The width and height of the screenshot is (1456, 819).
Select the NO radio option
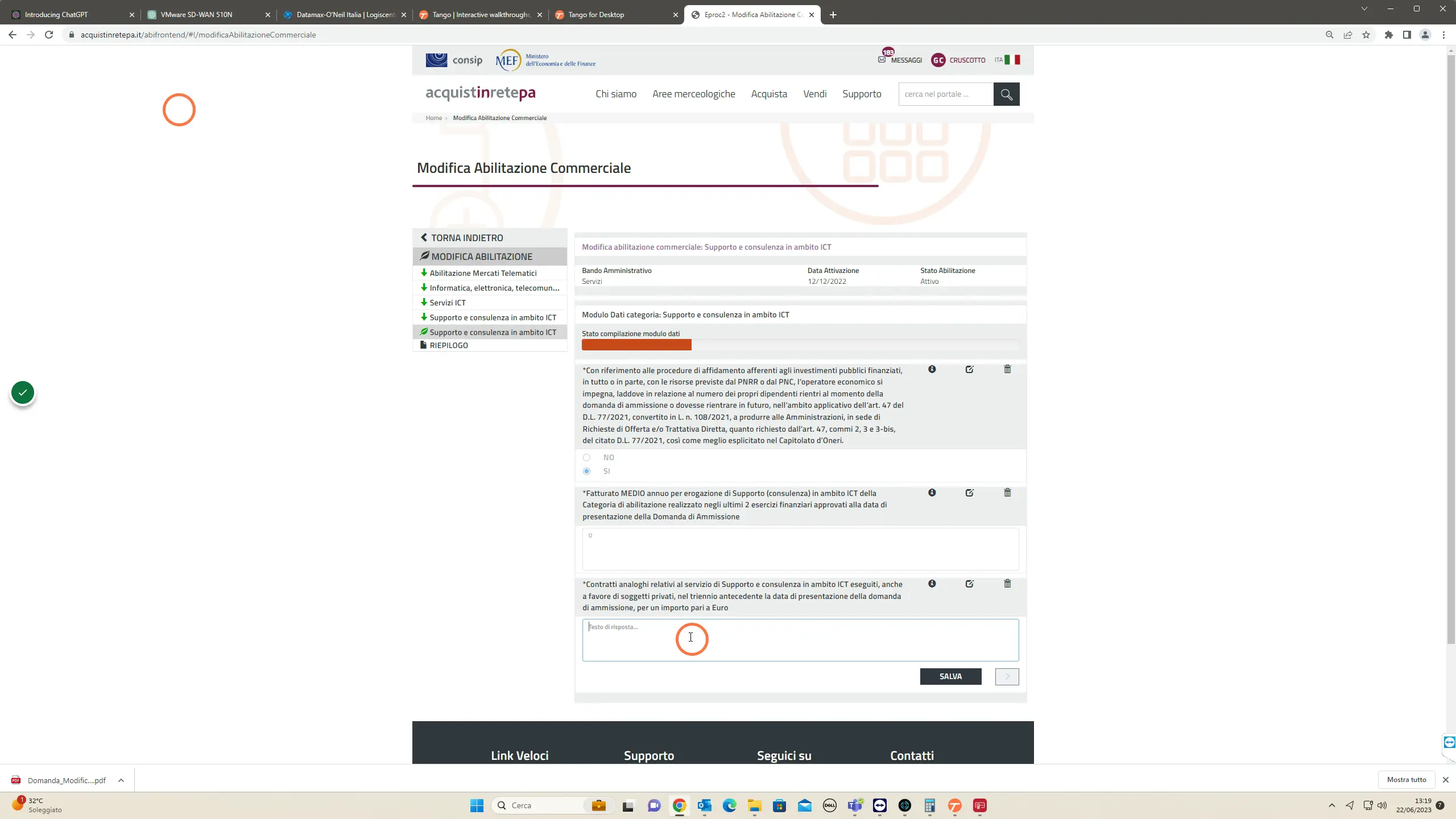(586, 457)
